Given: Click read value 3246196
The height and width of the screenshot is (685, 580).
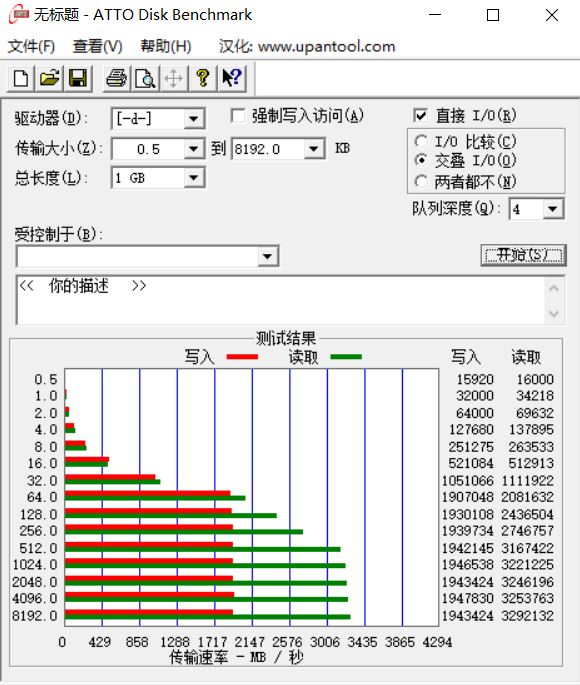Looking at the screenshot, I should click(528, 582).
